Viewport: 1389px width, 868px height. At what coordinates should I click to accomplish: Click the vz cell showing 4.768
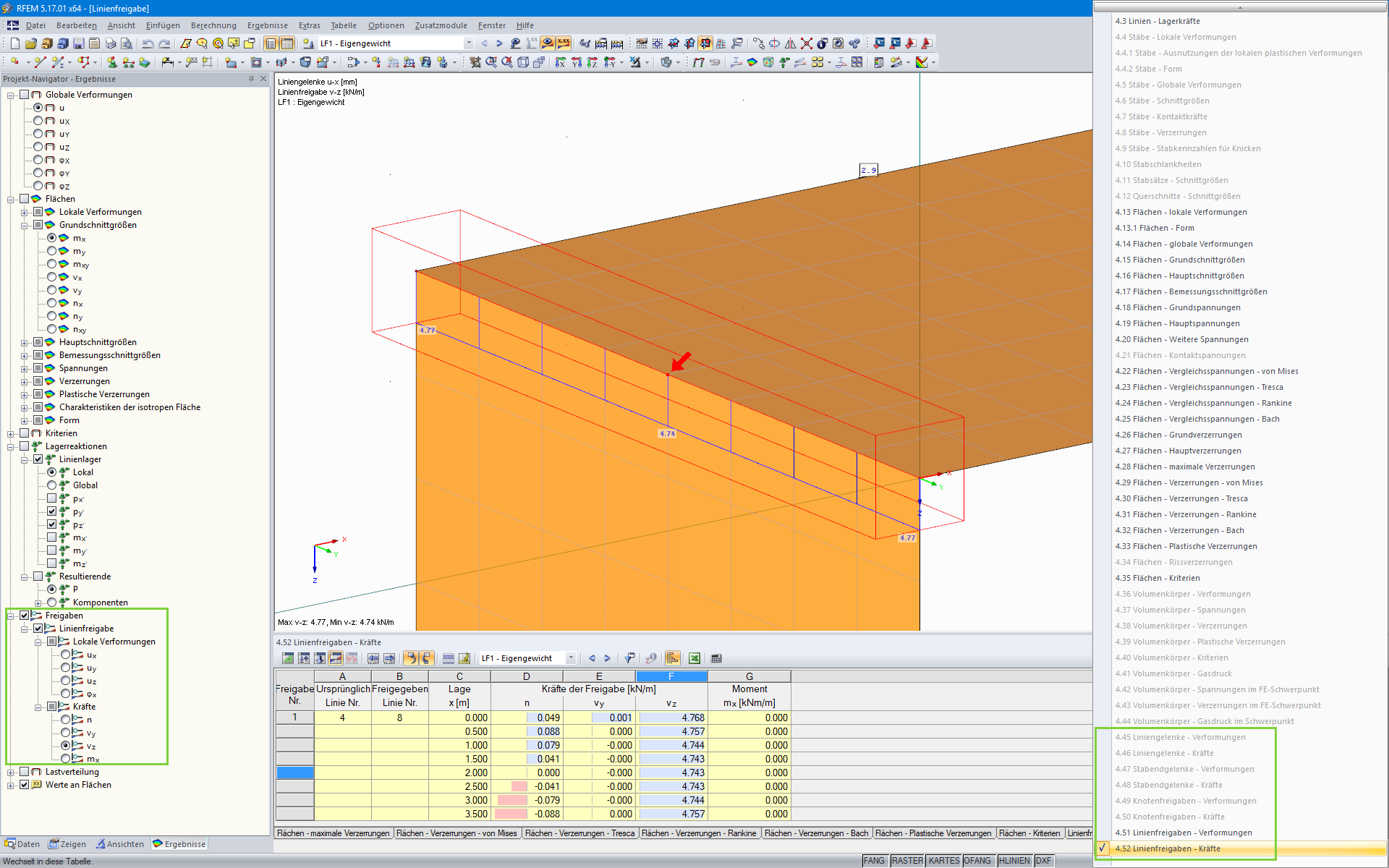[671, 718]
